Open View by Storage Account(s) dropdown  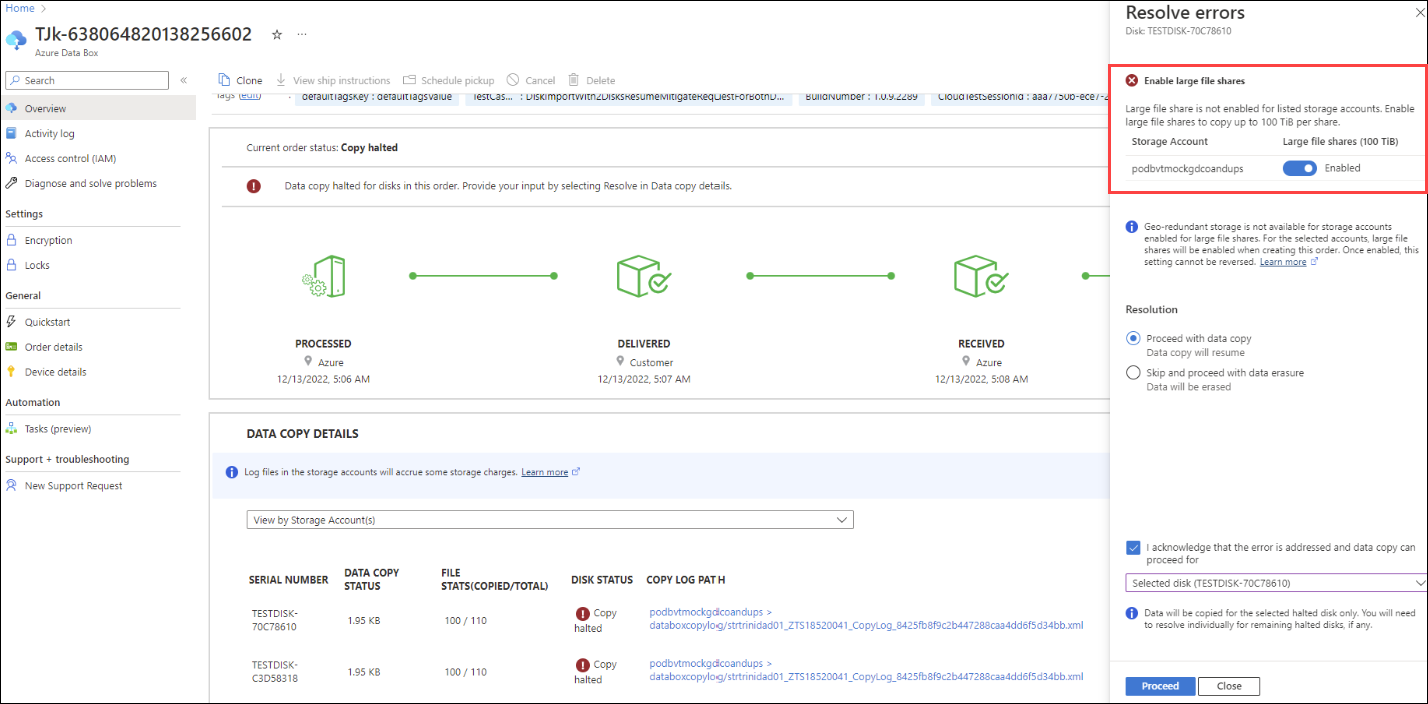[x=550, y=520]
